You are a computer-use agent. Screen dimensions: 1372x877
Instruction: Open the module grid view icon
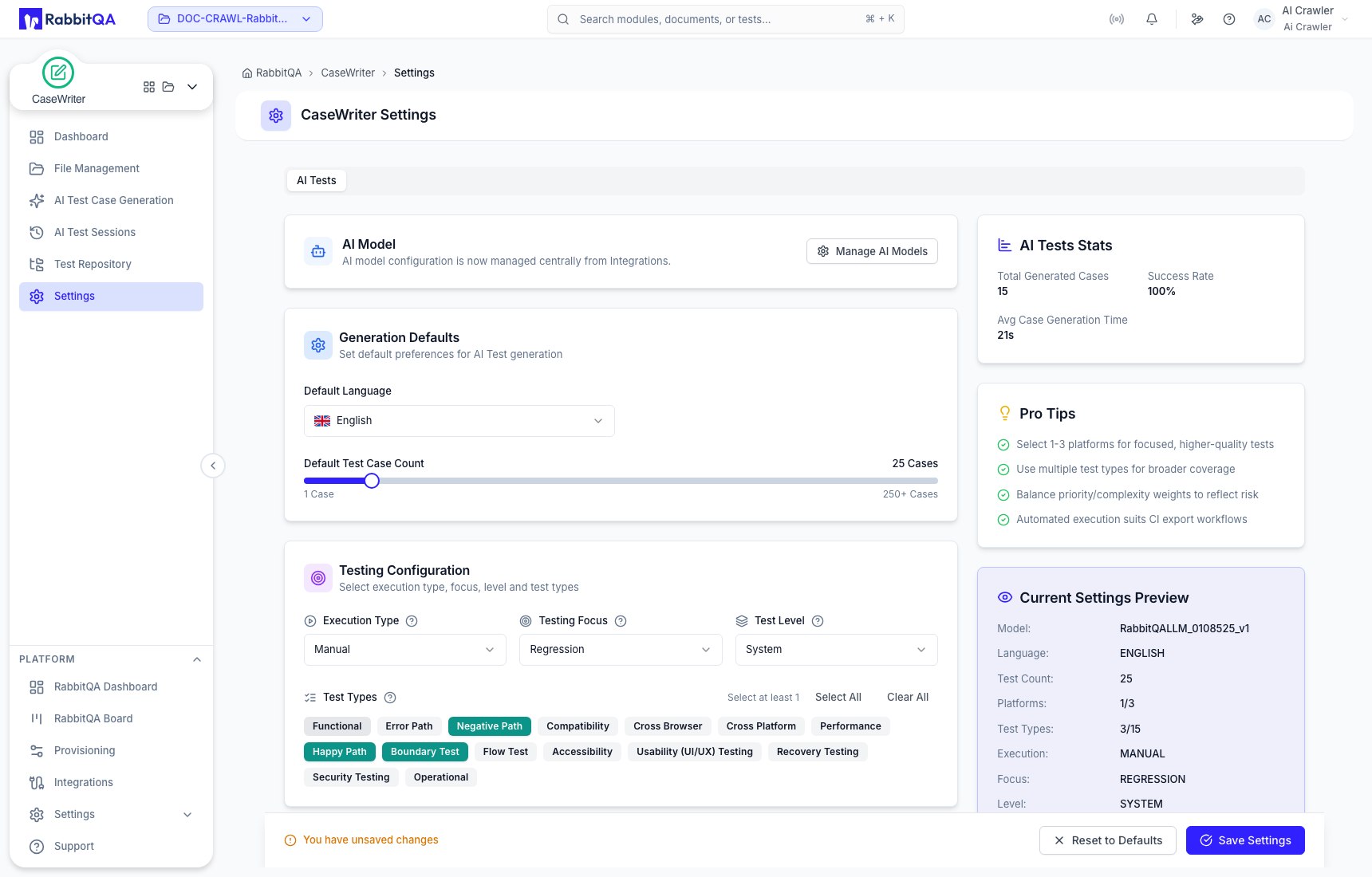(149, 87)
